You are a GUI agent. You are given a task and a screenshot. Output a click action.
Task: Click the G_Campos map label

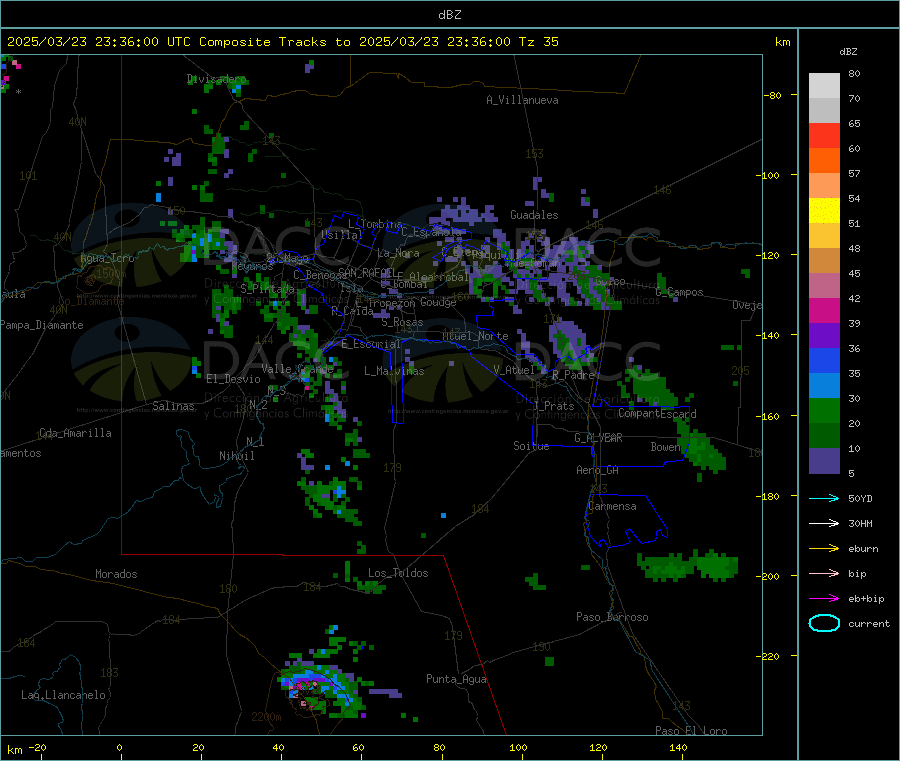(x=680, y=292)
